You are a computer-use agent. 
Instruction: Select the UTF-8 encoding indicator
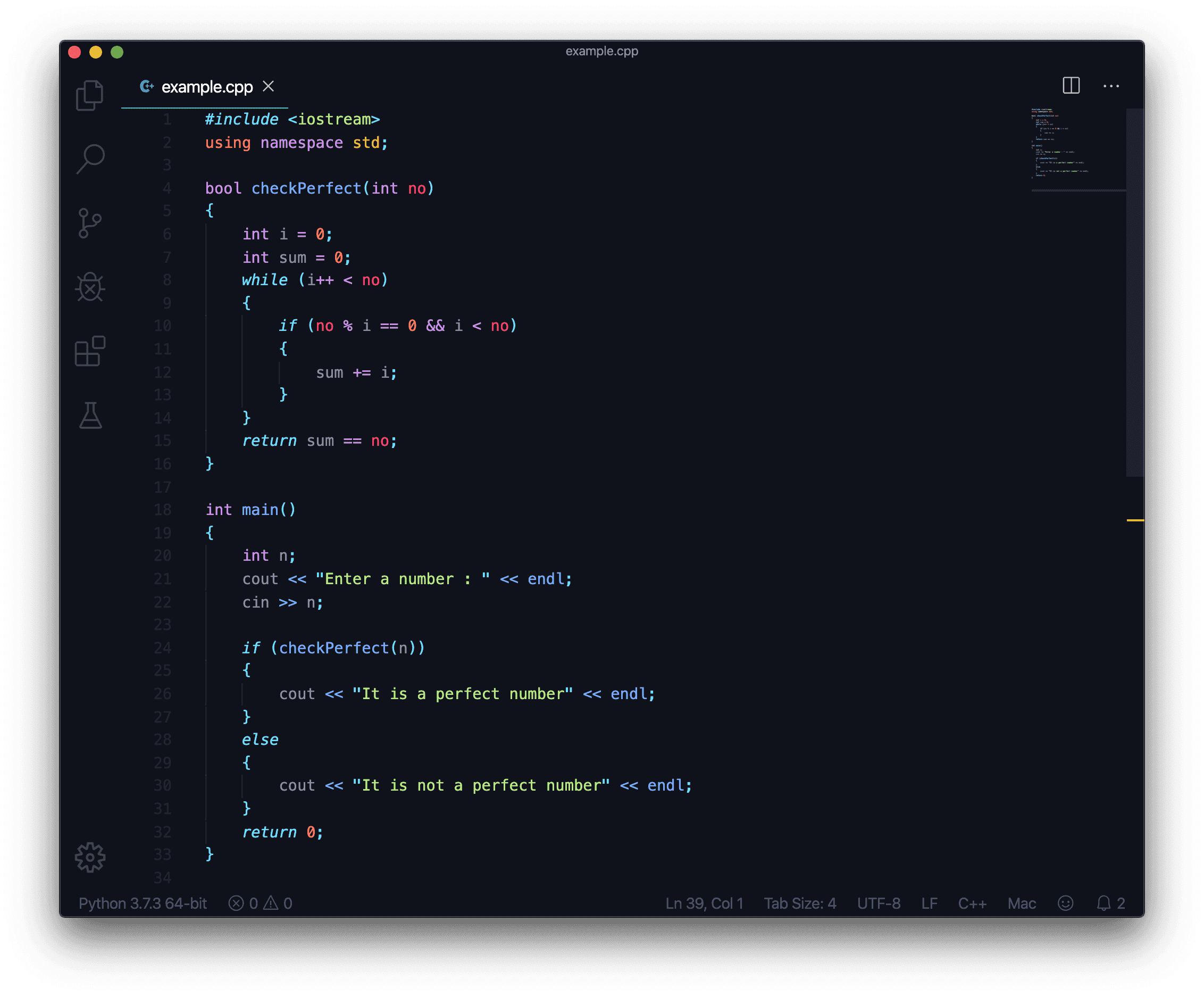pos(879,903)
